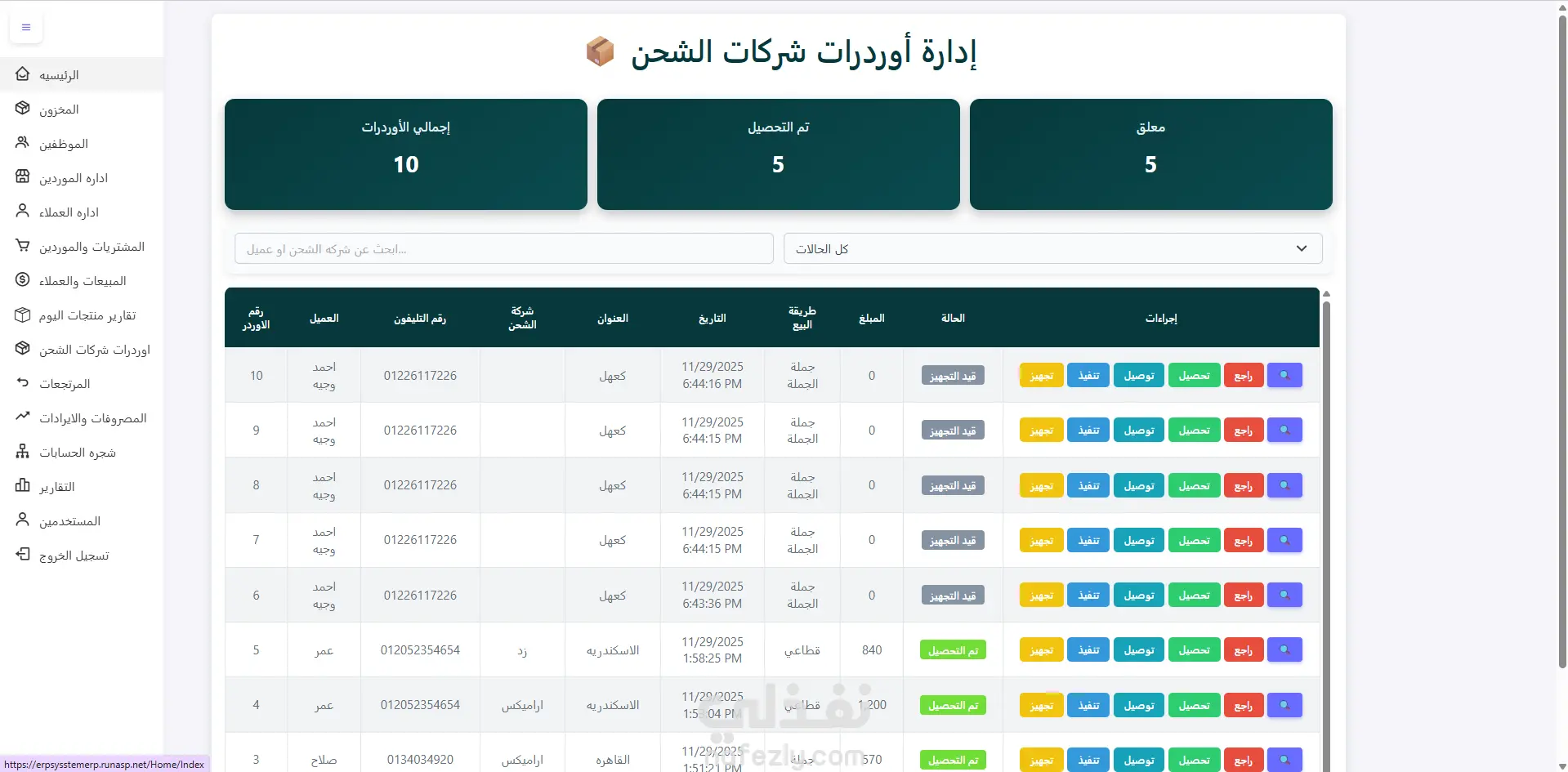
Task: Click red راجع button for order 6
Action: (x=1244, y=596)
